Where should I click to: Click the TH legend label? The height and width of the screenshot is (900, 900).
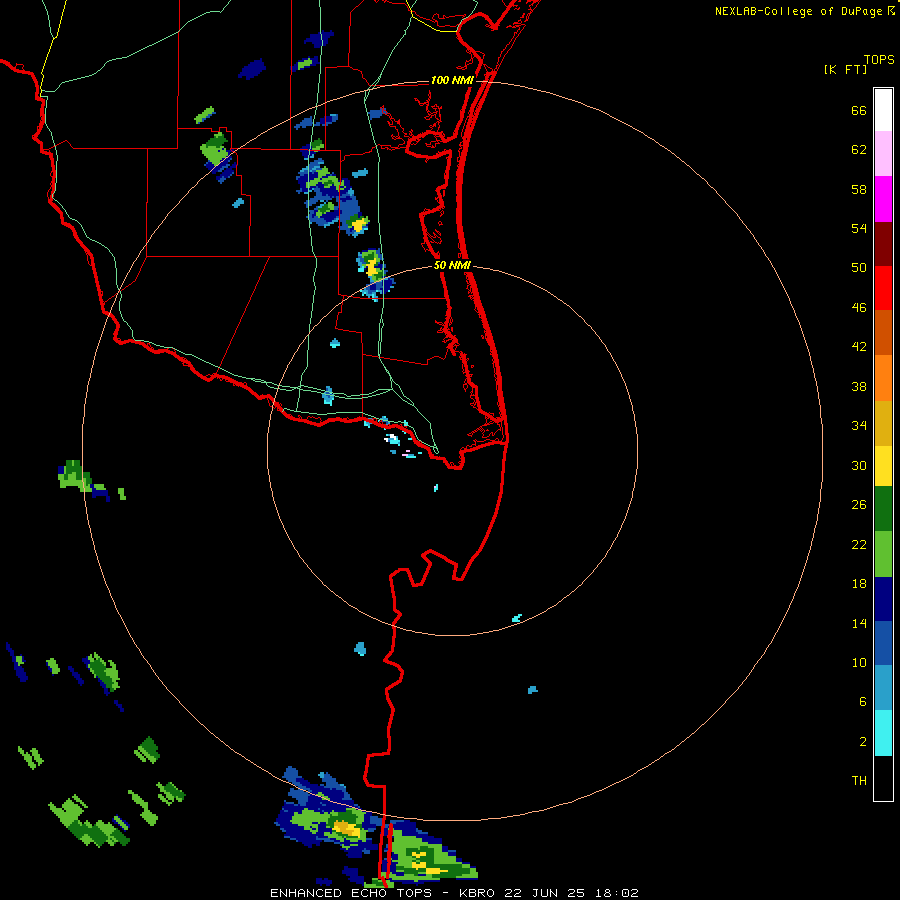pos(859,780)
